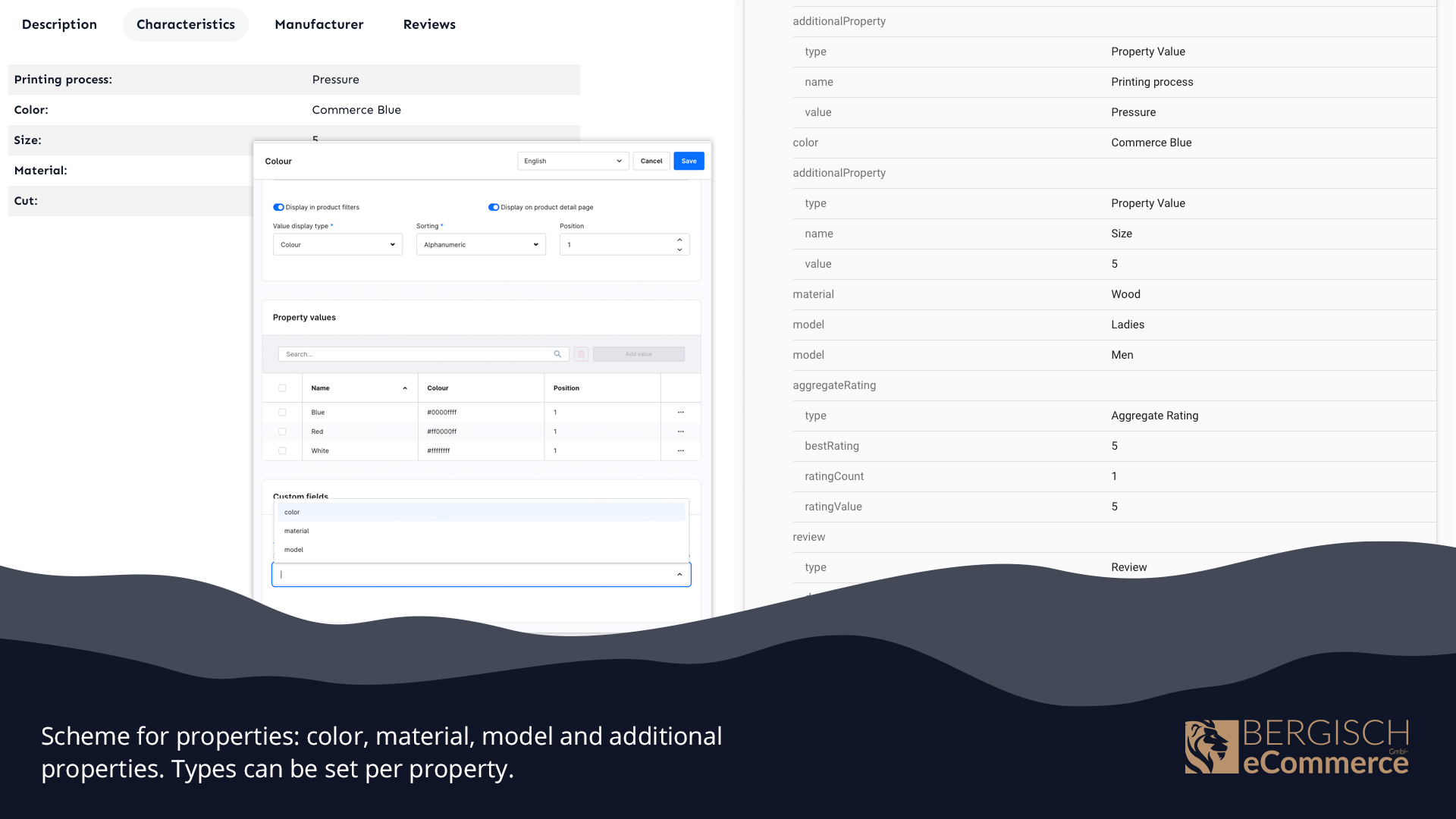Viewport: 1456px width, 819px height.
Task: Open the Sorting Alphanumeric dropdown
Action: [x=481, y=245]
